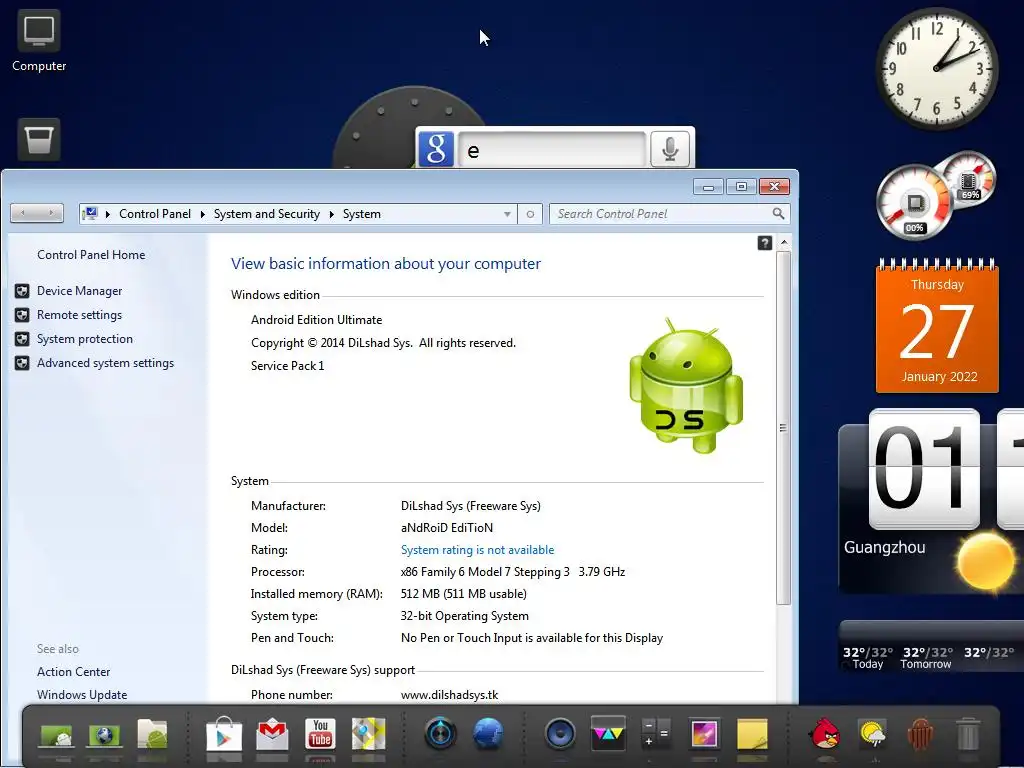The width and height of the screenshot is (1024, 768).
Task: Activate the microphone voice search button
Action: (669, 149)
